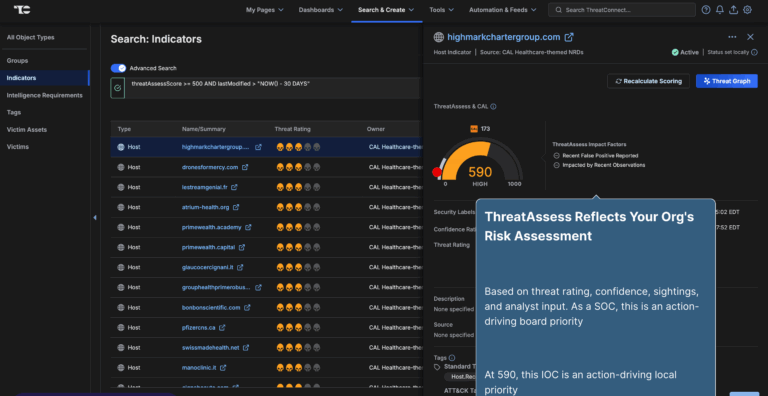Expand the Dashboards menu

321,10
